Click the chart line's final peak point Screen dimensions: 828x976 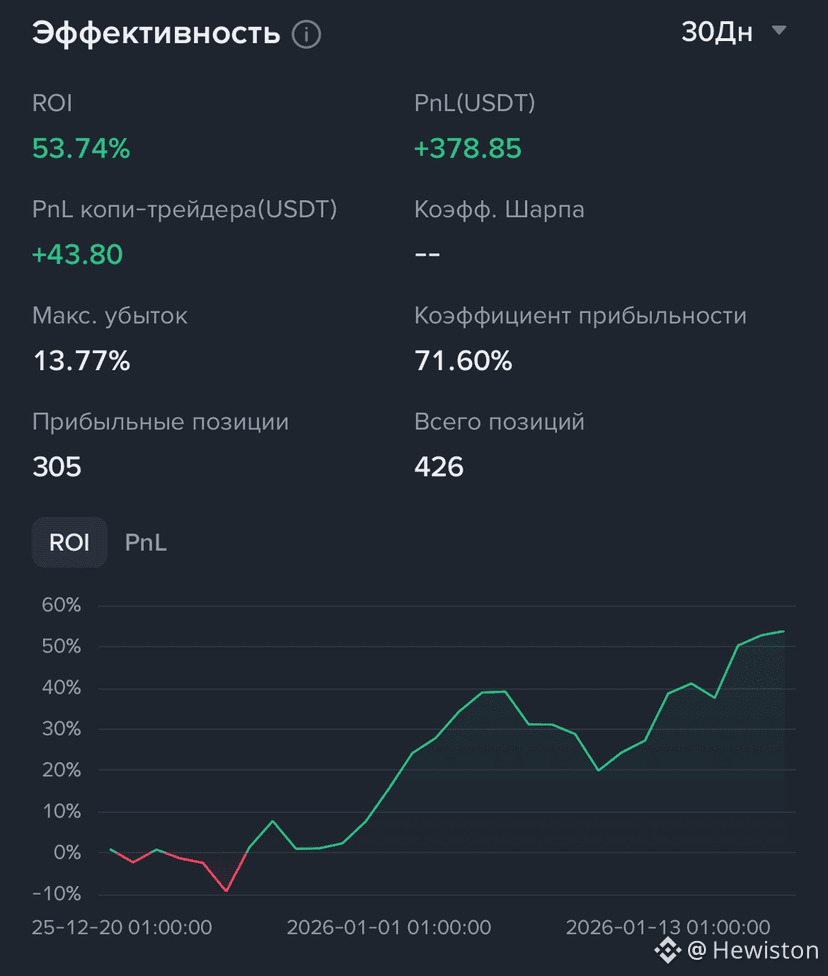[783, 631]
